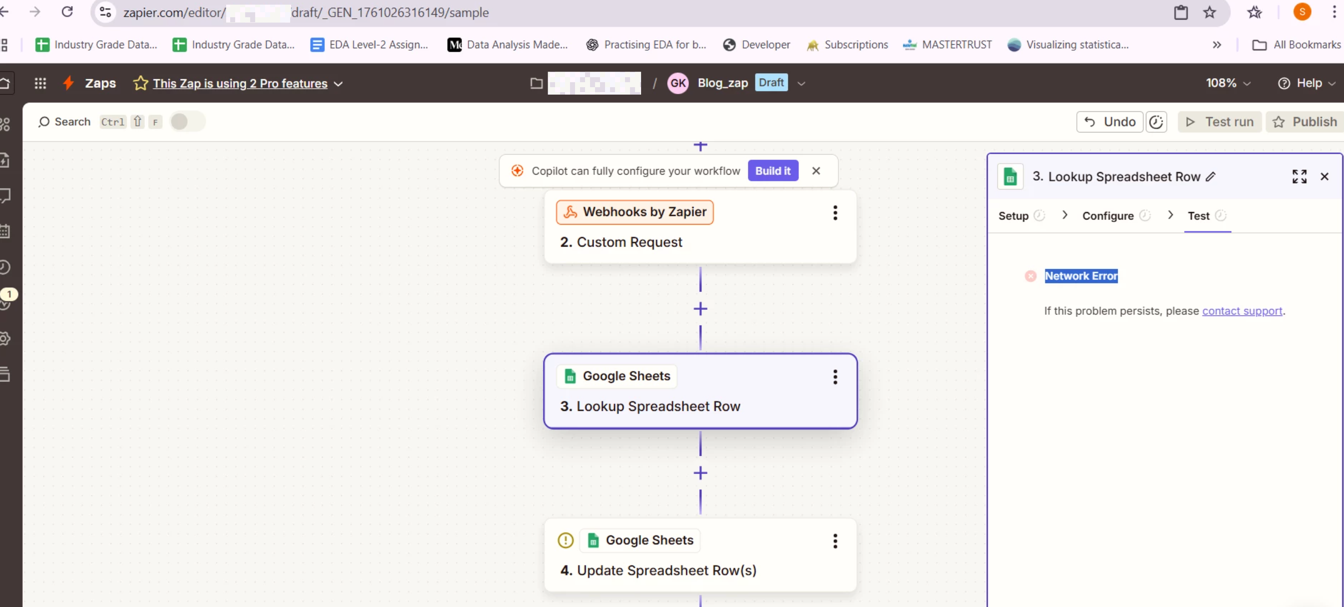Click the apps grid icon beside Zaps
The width and height of the screenshot is (1344, 607).
40,84
